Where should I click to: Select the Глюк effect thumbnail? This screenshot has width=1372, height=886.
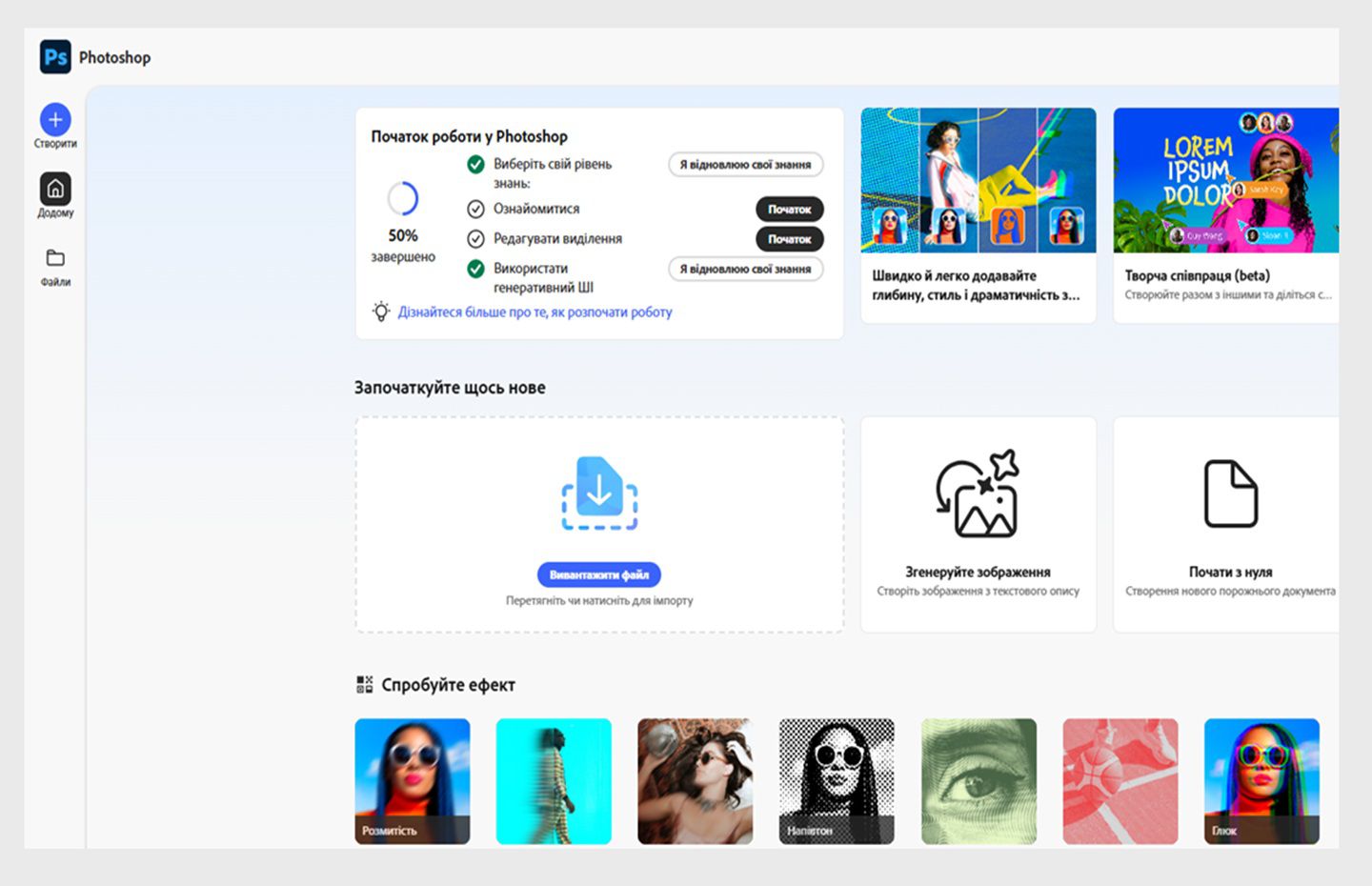click(x=1261, y=779)
